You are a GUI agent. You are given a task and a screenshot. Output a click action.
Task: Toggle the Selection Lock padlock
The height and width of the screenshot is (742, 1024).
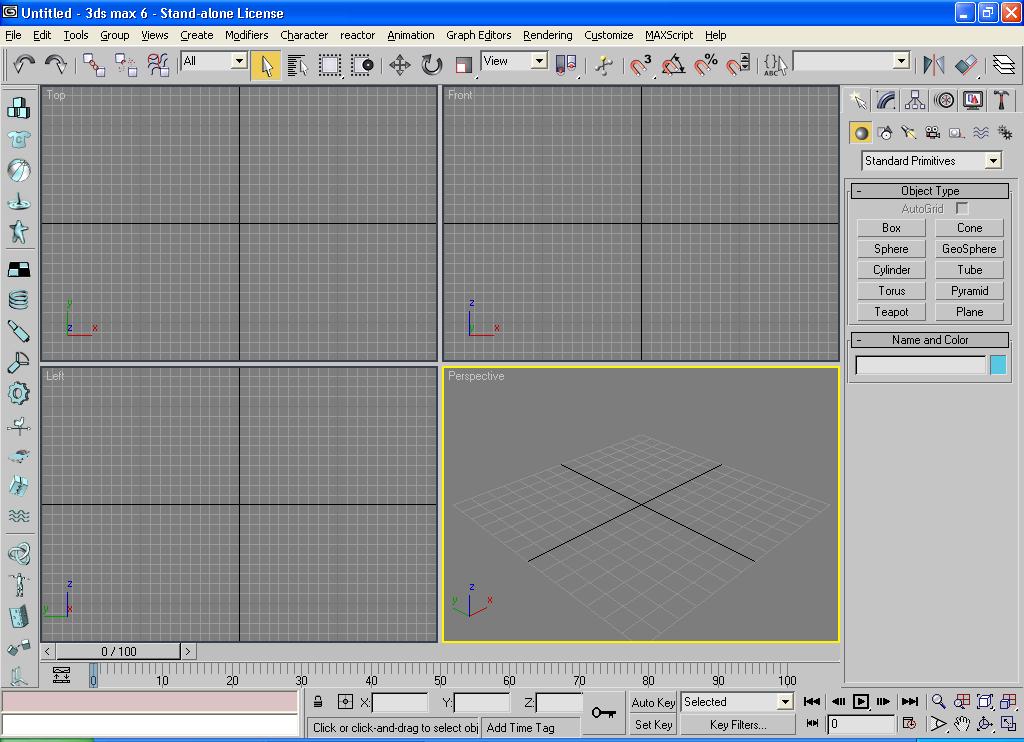click(x=318, y=702)
